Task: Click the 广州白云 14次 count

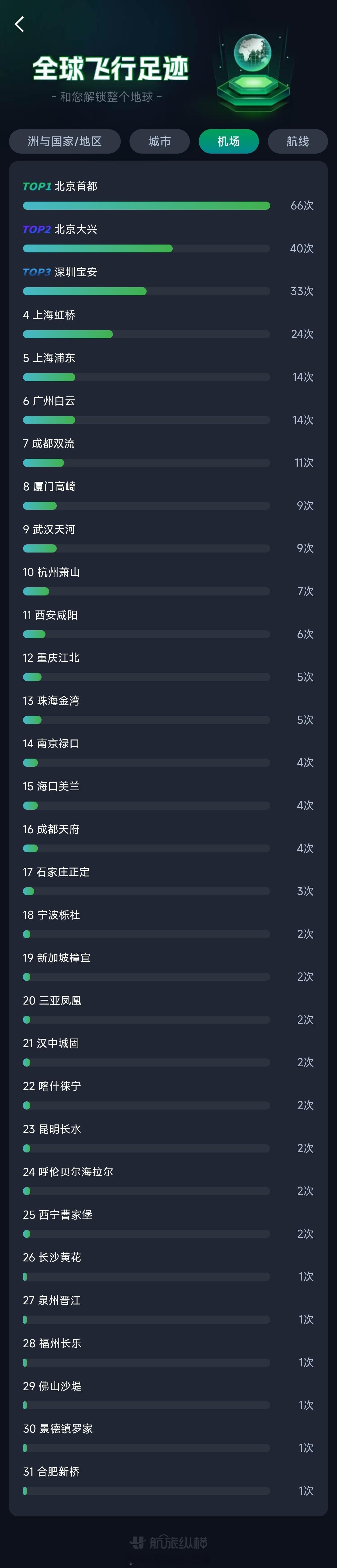Action: click(x=302, y=420)
